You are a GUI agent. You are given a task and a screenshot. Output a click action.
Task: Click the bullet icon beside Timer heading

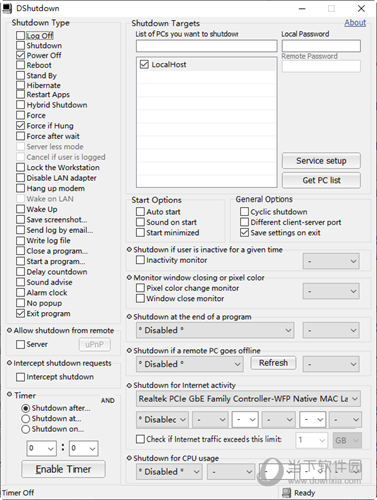(x=10, y=395)
